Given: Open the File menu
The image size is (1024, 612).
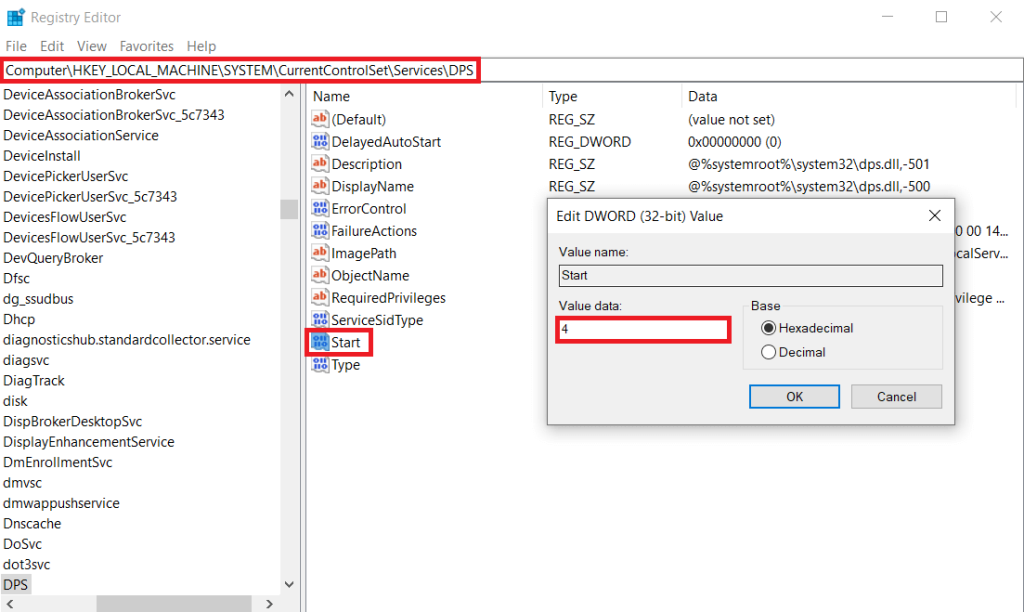Looking at the screenshot, I should [x=16, y=46].
